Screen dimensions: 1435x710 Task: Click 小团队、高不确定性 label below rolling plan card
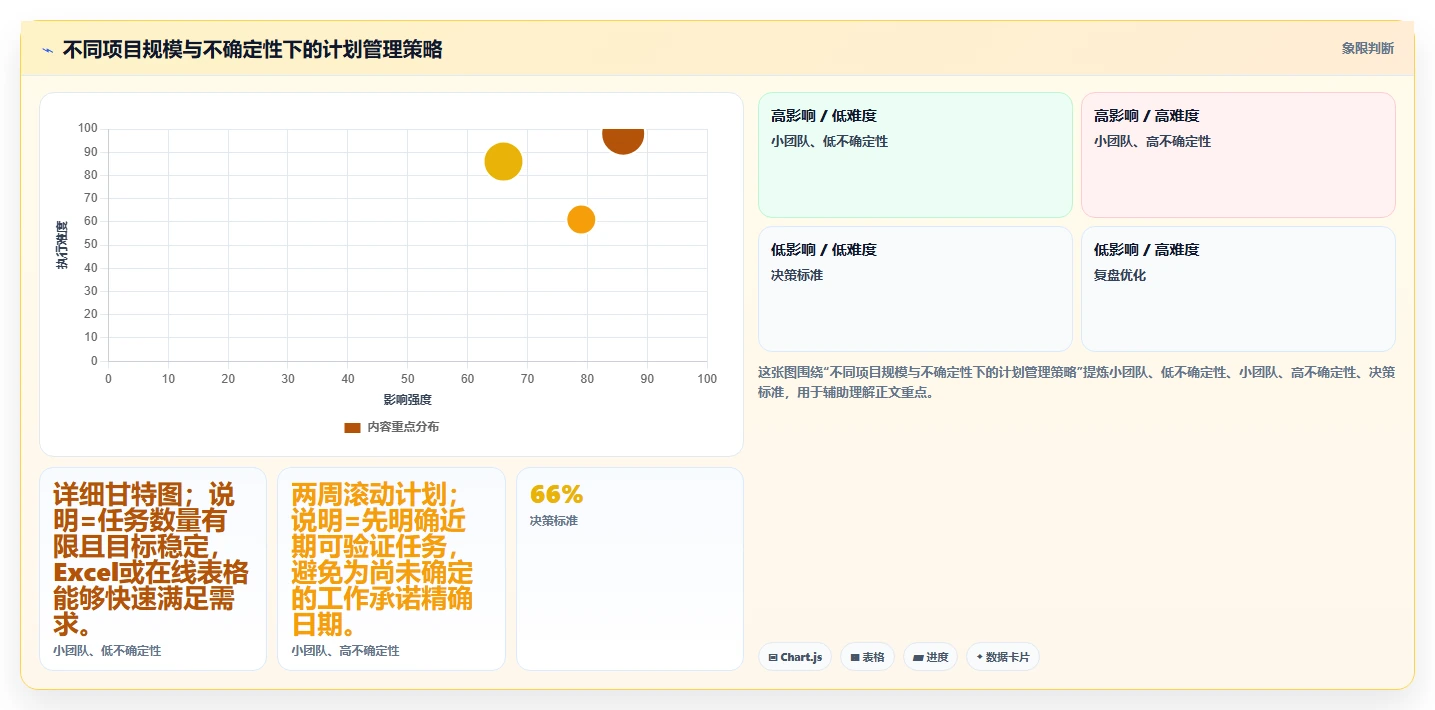coord(345,651)
